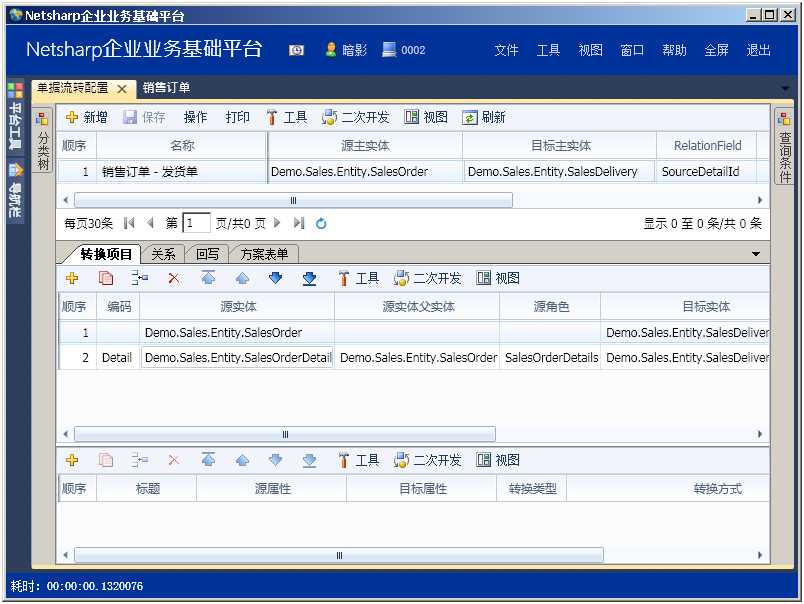Open the 窗口 menu in header
The width and height of the screenshot is (804, 604).
tap(632, 50)
